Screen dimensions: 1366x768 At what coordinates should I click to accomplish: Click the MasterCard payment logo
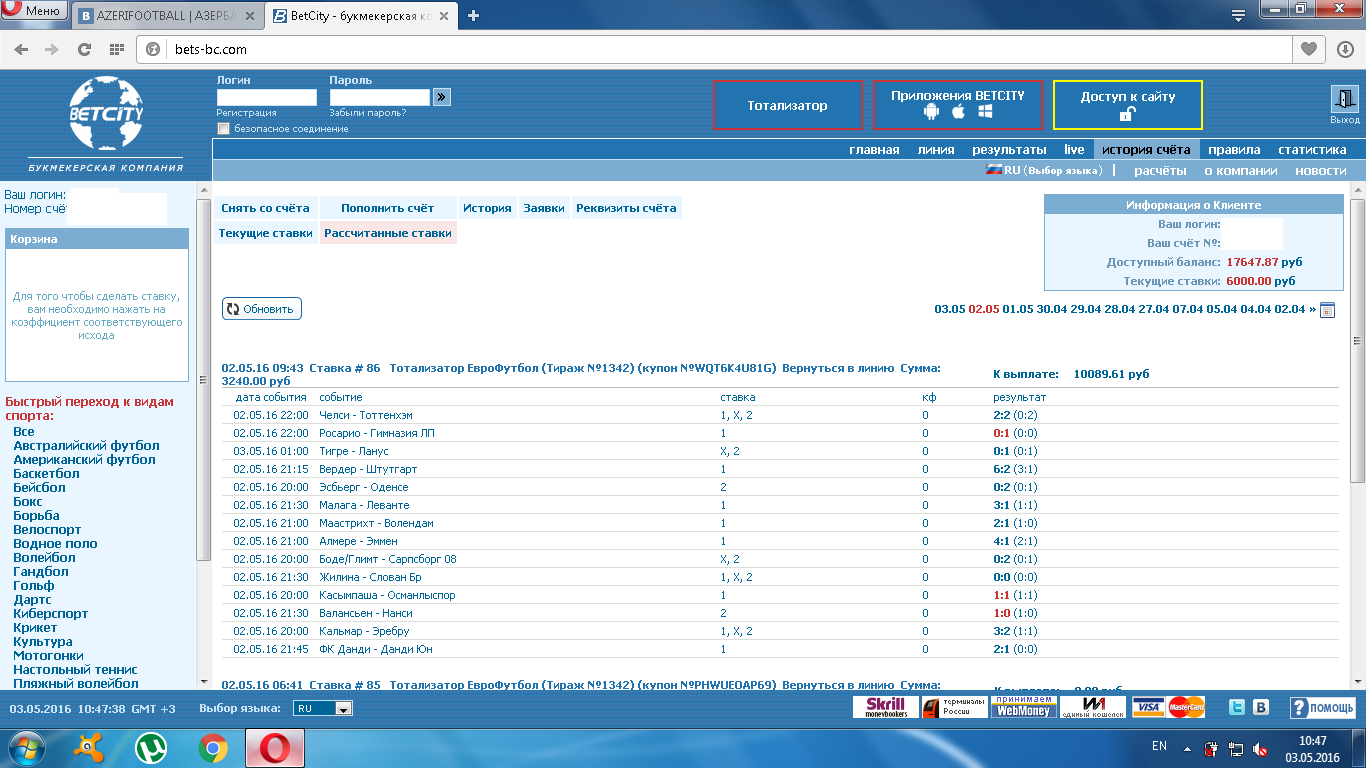pyautogui.click(x=1186, y=707)
